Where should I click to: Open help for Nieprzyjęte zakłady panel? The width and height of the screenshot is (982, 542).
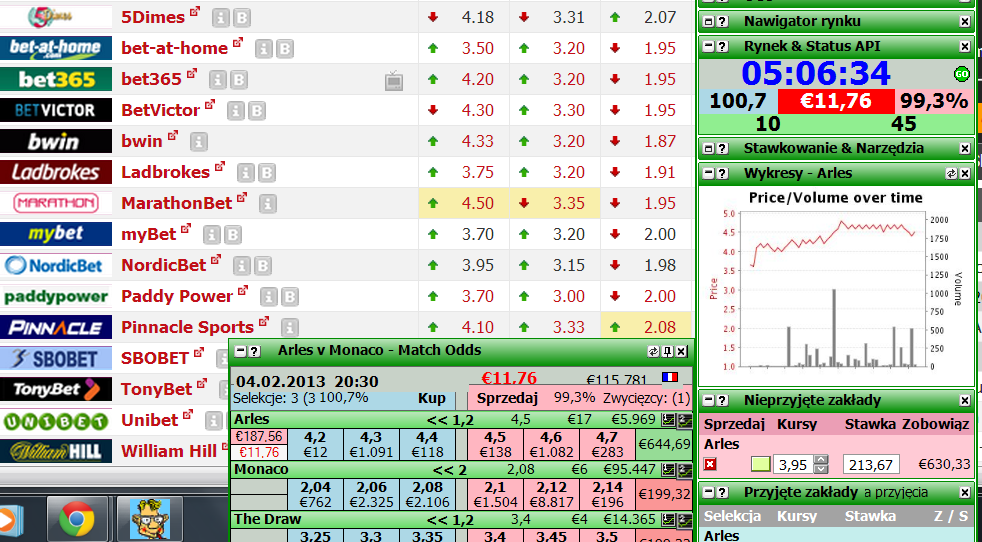[x=723, y=400]
